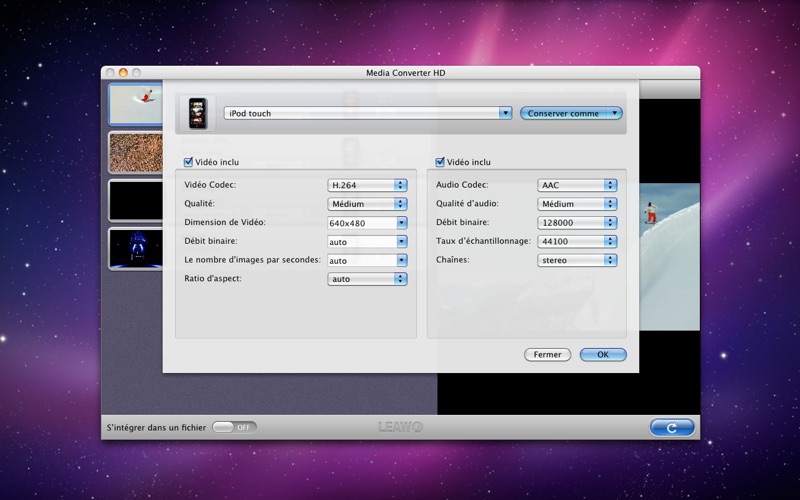The width and height of the screenshot is (800, 500).
Task: Click the OK button
Action: (603, 355)
